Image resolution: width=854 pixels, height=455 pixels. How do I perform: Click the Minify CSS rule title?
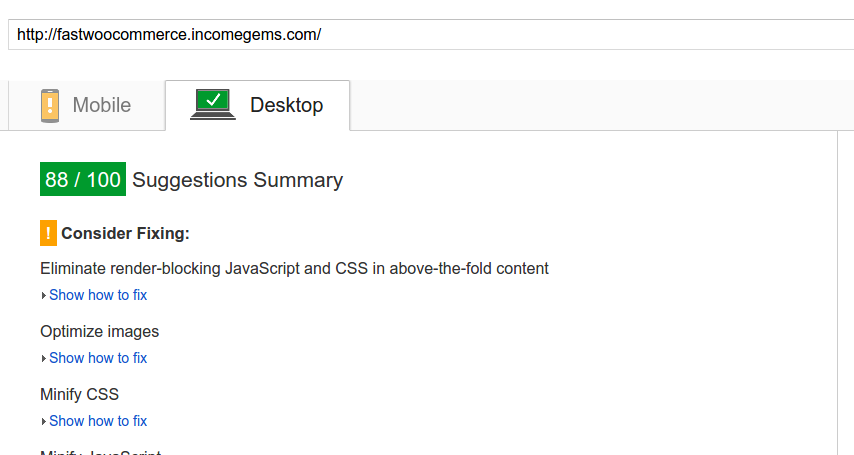click(x=80, y=394)
